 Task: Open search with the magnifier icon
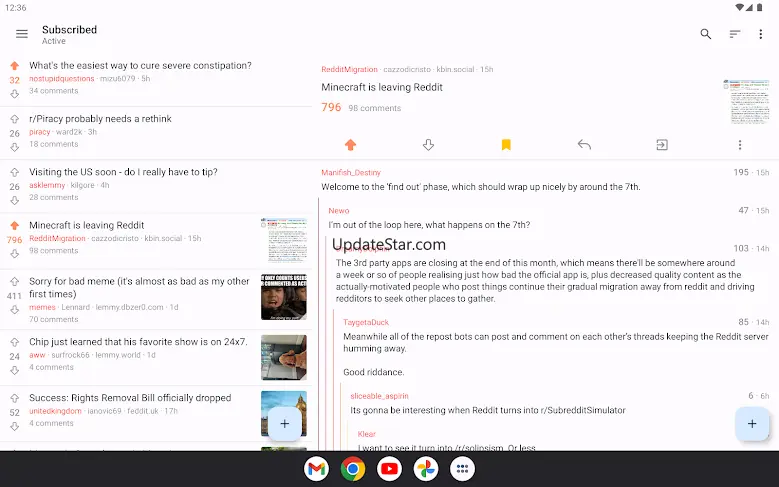click(x=705, y=34)
